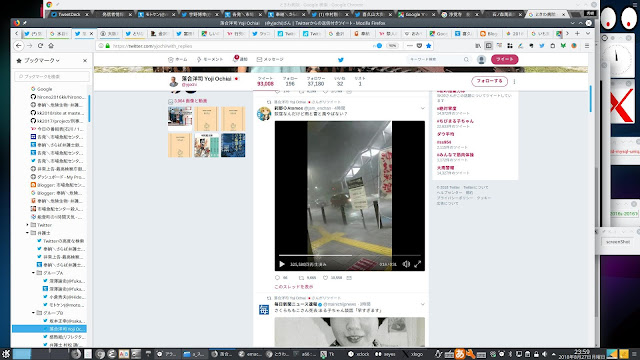Click the Twitter bird logo in header

pos(341,60)
